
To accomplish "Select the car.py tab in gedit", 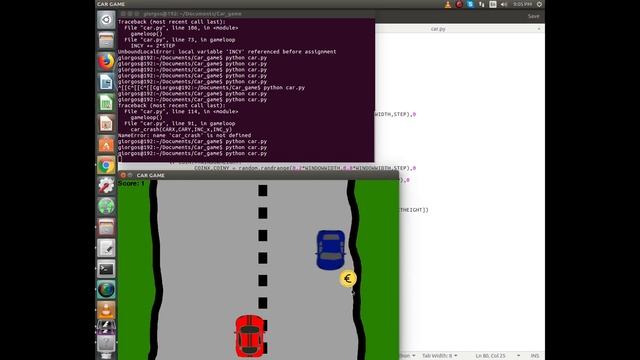I will pyautogui.click(x=438, y=29).
